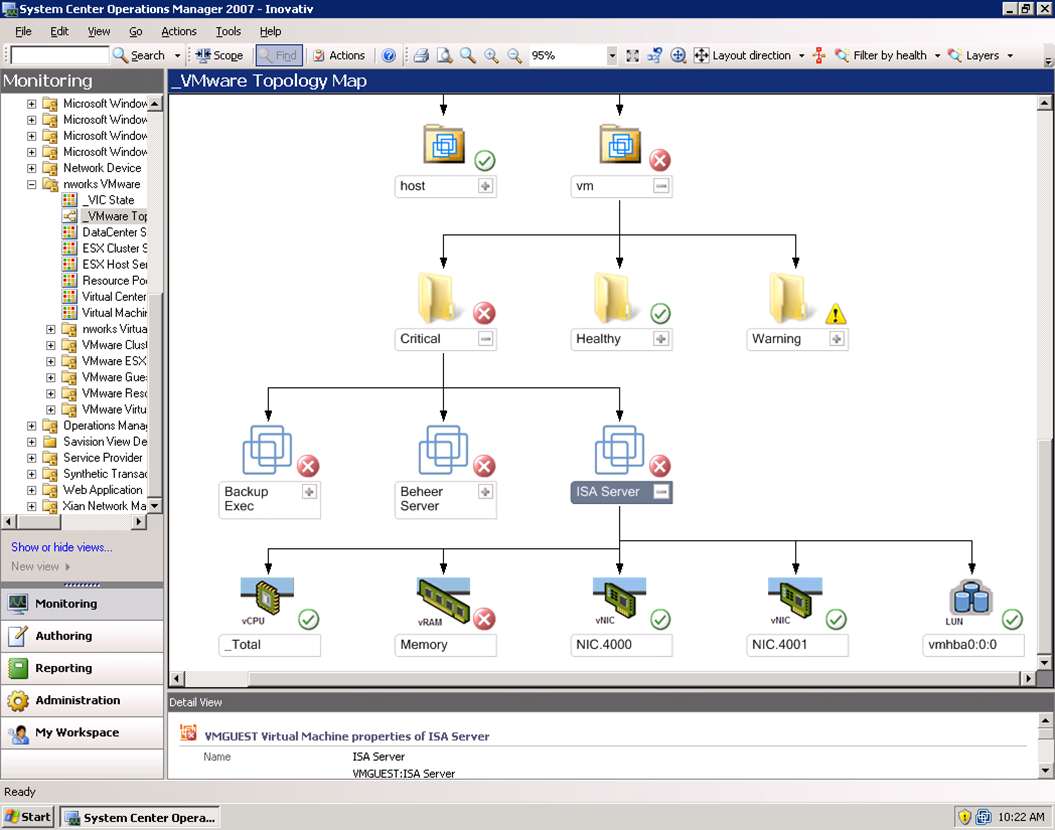Click the navigation tree horizontal scrollbar

(74, 521)
